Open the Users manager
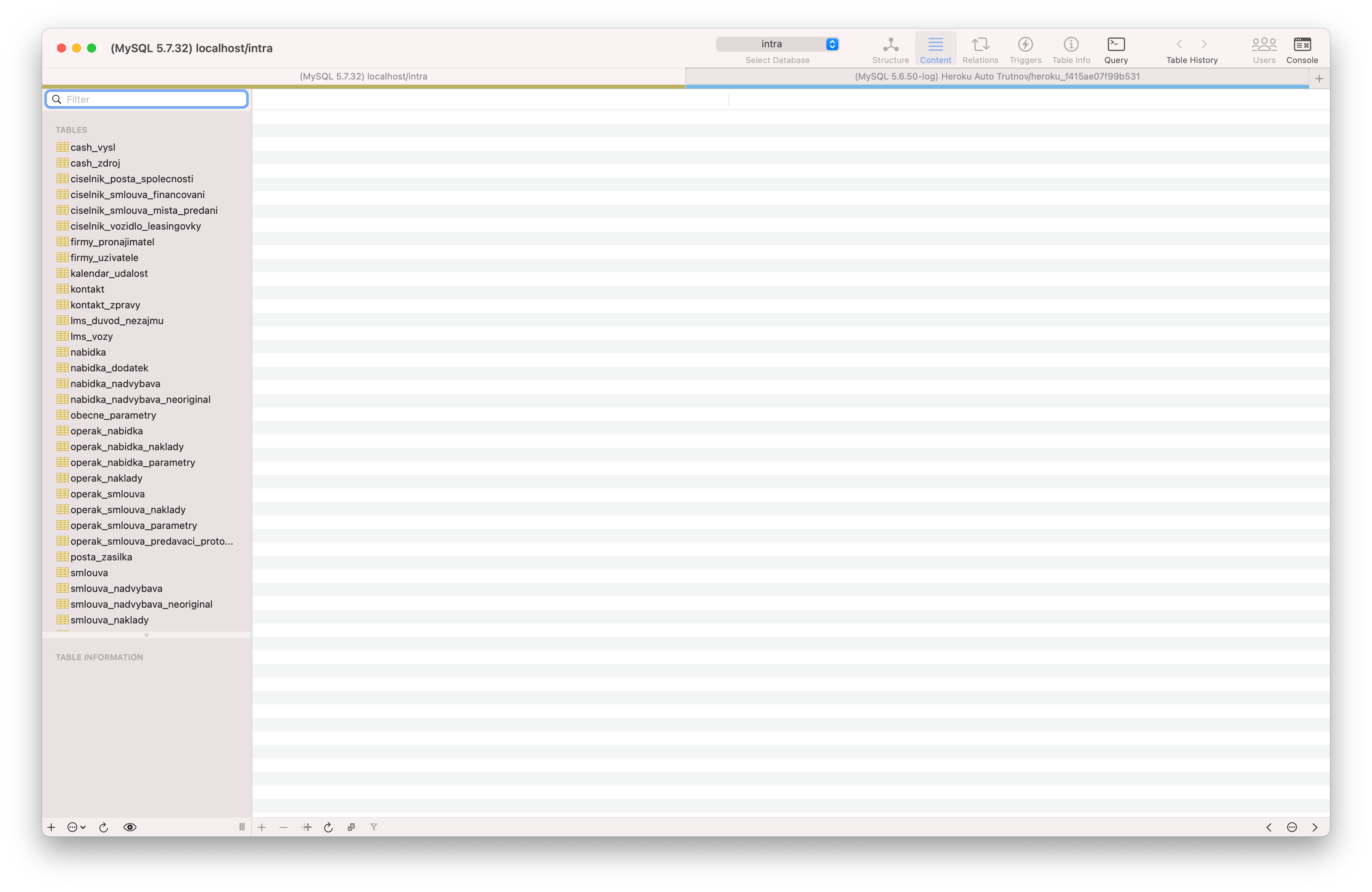 coord(1264,49)
